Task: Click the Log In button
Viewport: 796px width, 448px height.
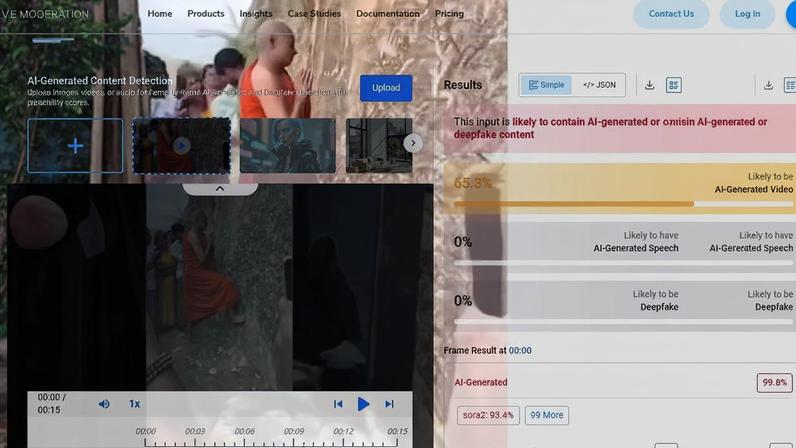Action: pyautogui.click(x=747, y=14)
